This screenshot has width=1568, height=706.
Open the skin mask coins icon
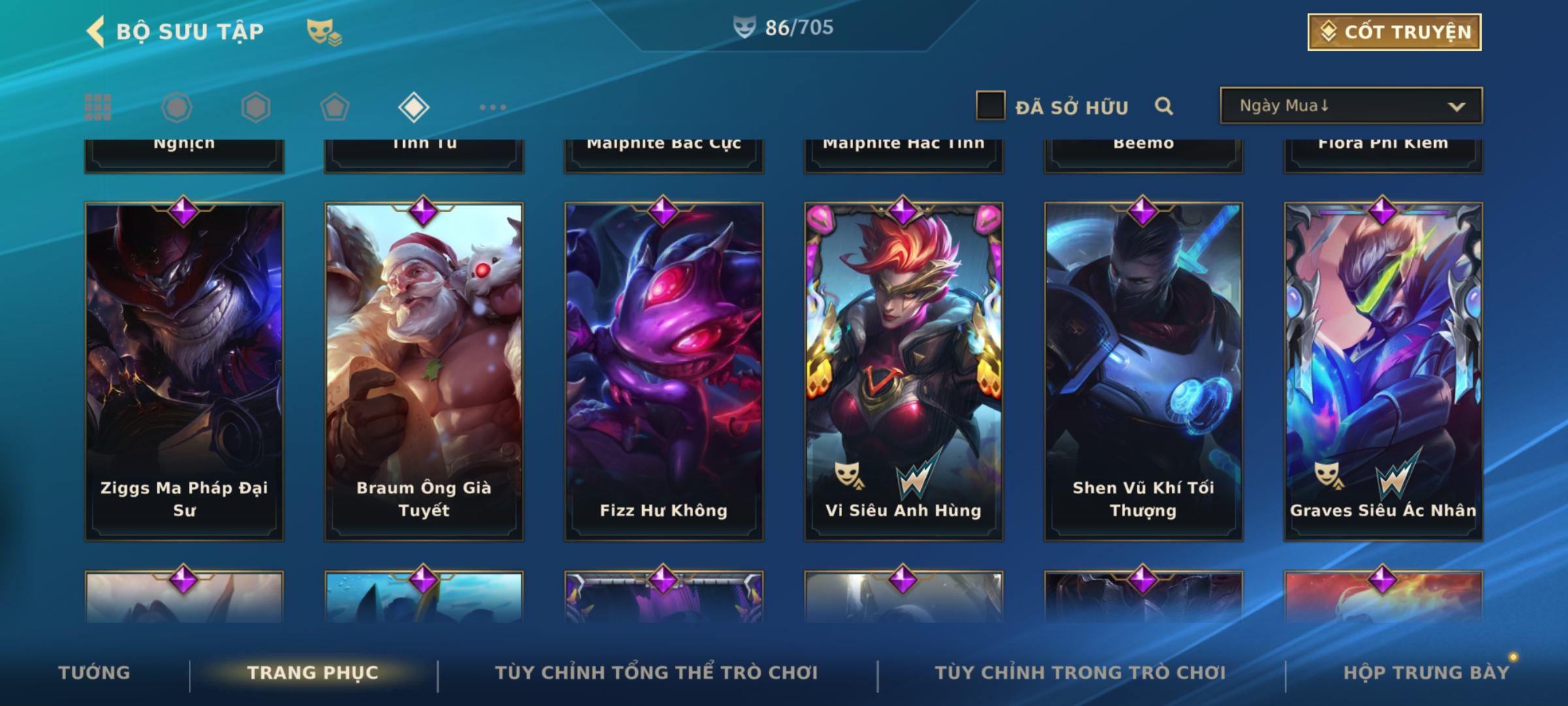[x=324, y=32]
